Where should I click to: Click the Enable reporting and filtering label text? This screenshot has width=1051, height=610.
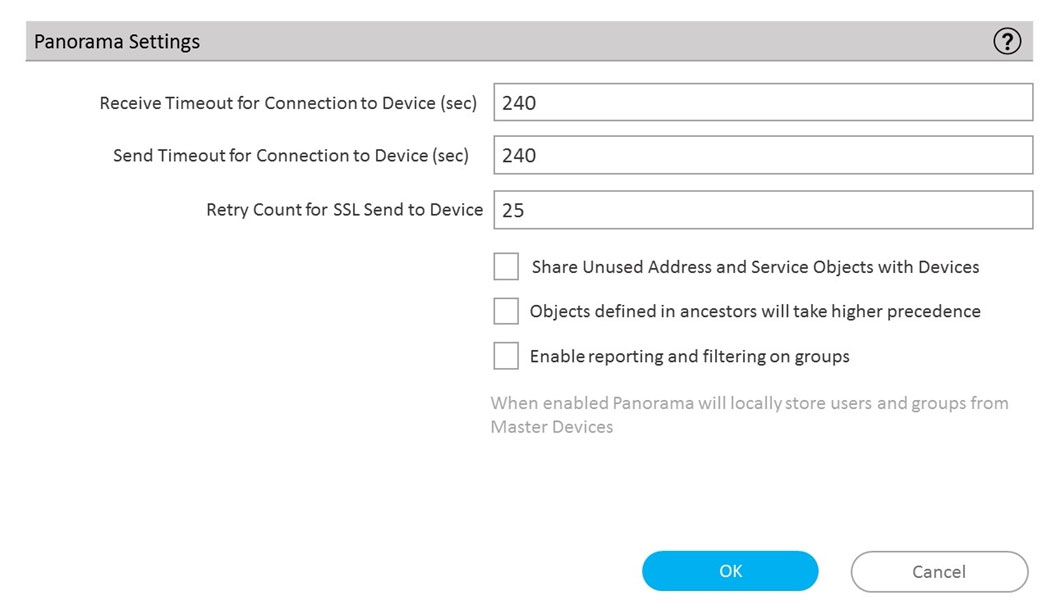pyautogui.click(x=690, y=357)
